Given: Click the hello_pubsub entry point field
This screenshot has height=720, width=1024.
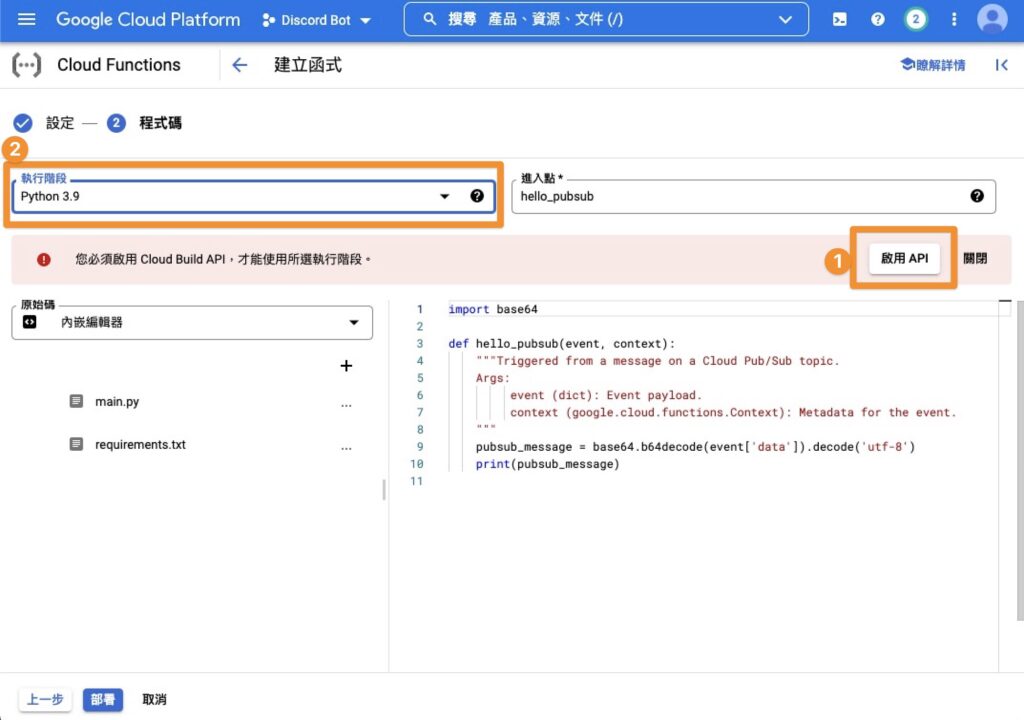Looking at the screenshot, I should coord(740,197).
